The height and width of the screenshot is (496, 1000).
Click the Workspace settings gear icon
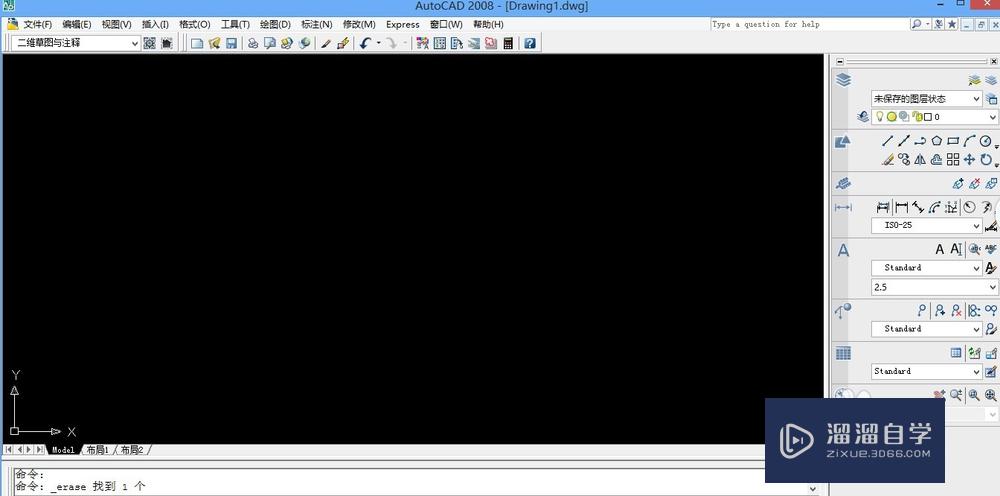[x=149, y=43]
